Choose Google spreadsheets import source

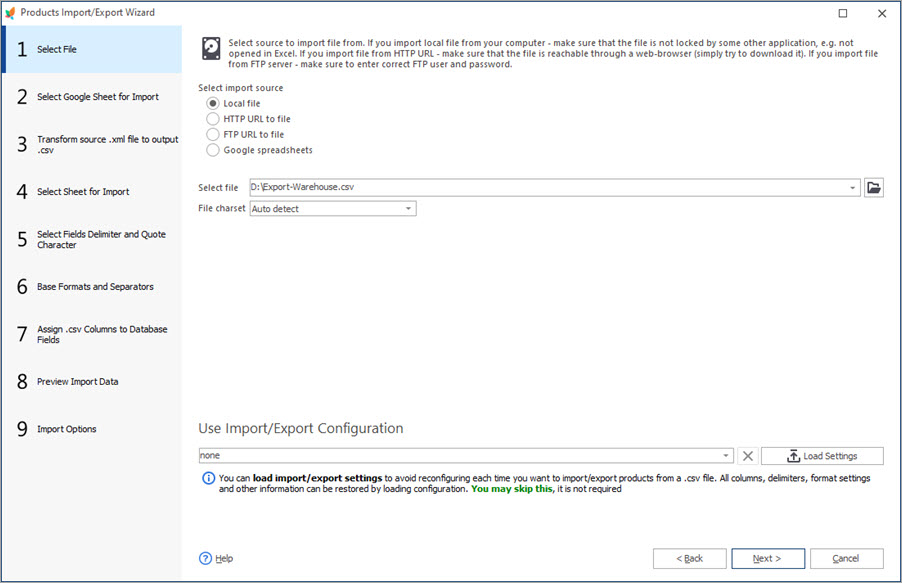click(212, 150)
